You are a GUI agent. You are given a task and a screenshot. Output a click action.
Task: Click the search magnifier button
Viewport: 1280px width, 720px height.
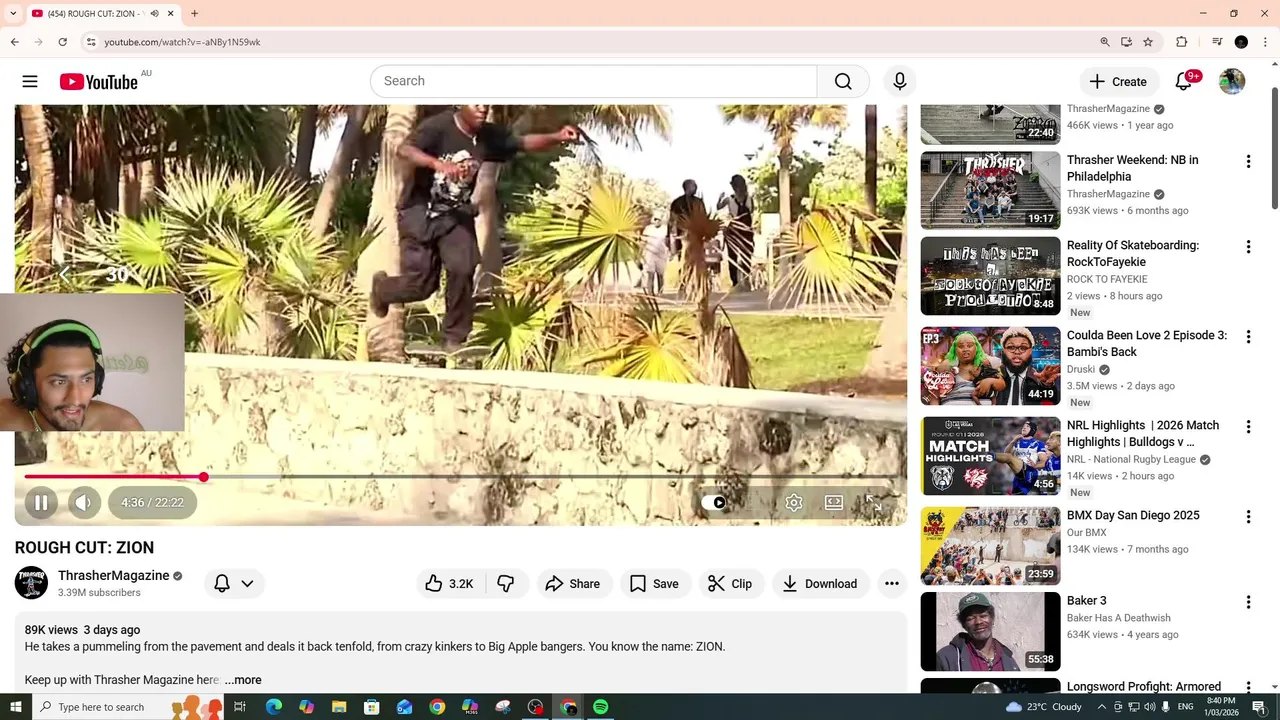point(843,81)
